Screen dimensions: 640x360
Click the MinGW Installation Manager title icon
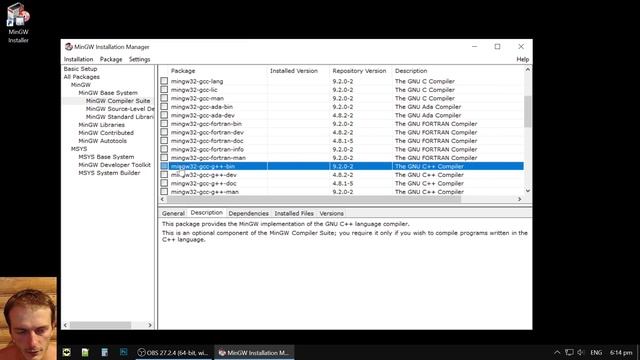pos(69,47)
